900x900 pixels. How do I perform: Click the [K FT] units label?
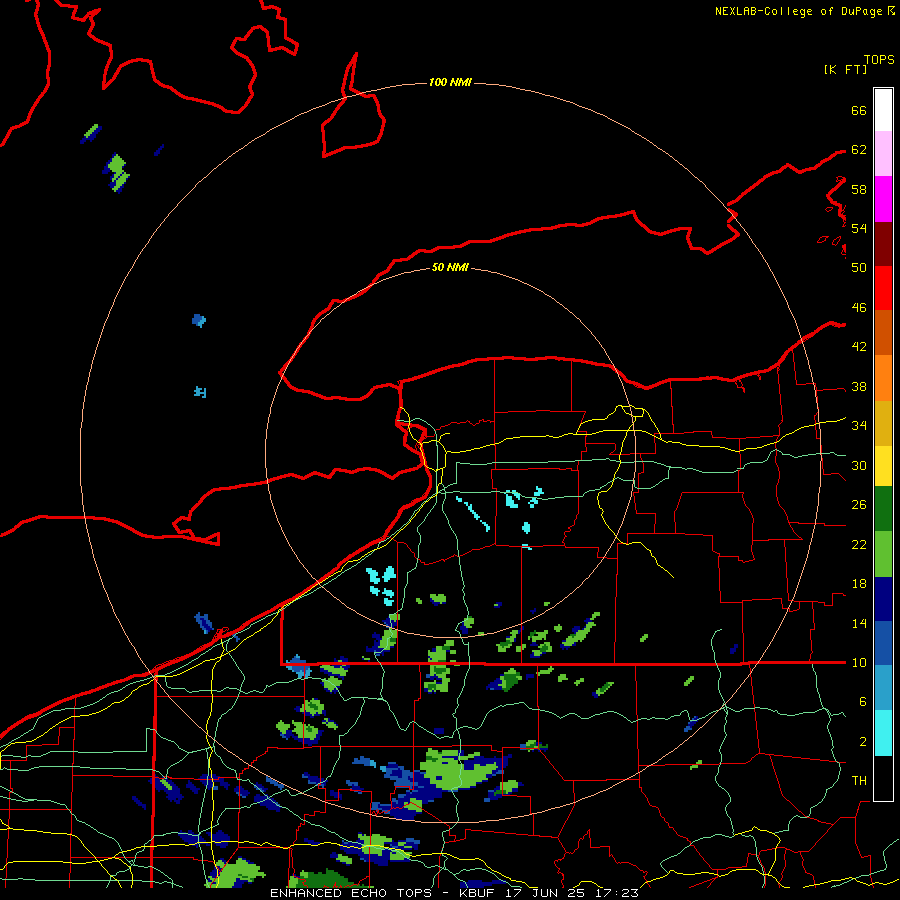[x=845, y=70]
